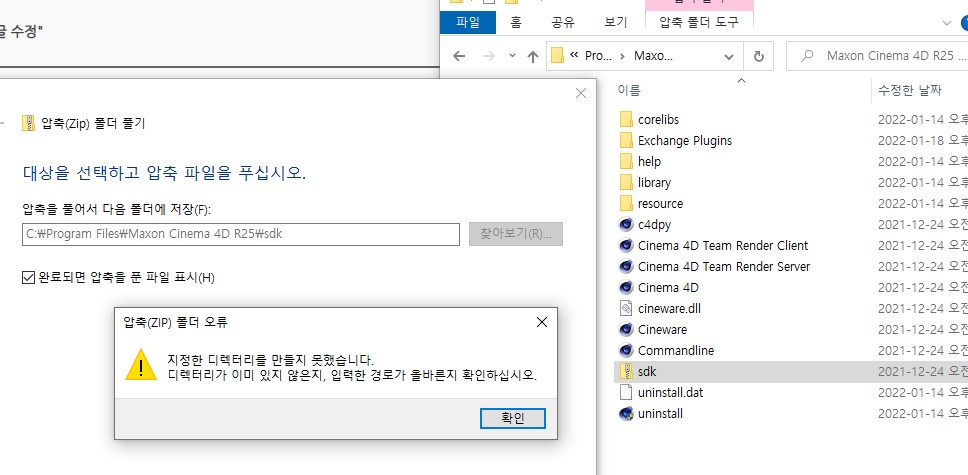968x475 pixels.
Task: Close the extract wizard window
Action: pos(580,93)
